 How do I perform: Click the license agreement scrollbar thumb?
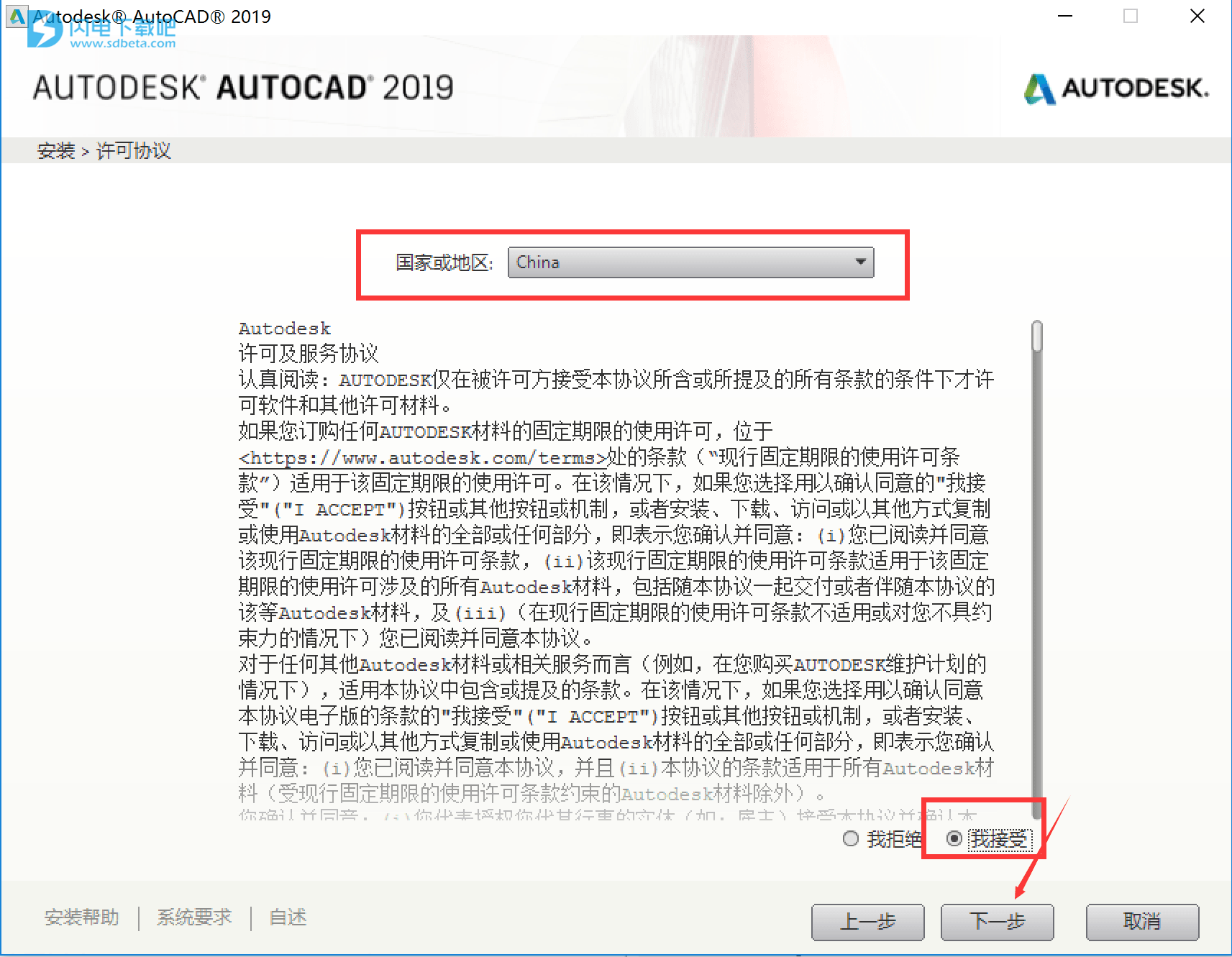1036,336
